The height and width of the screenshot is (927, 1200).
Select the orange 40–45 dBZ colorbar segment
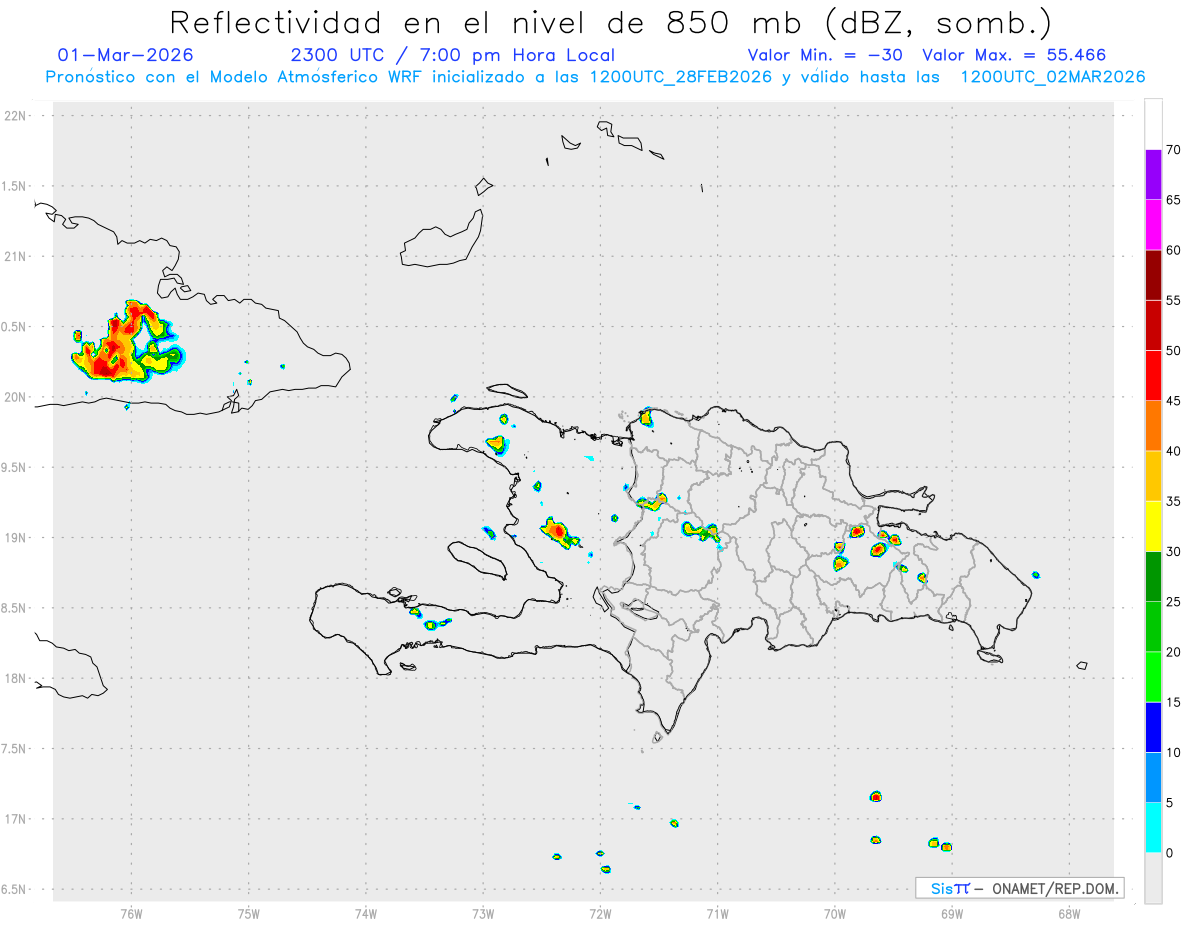1153,426
